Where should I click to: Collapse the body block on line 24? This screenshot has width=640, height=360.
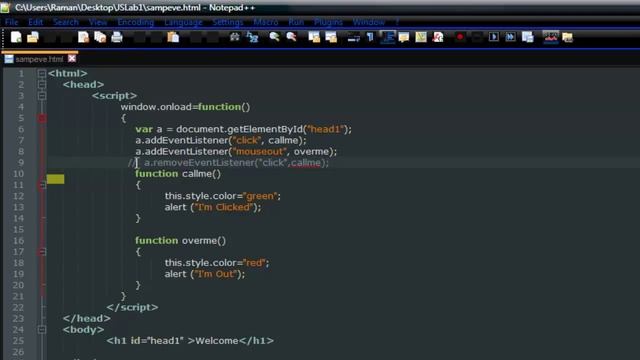coord(42,329)
